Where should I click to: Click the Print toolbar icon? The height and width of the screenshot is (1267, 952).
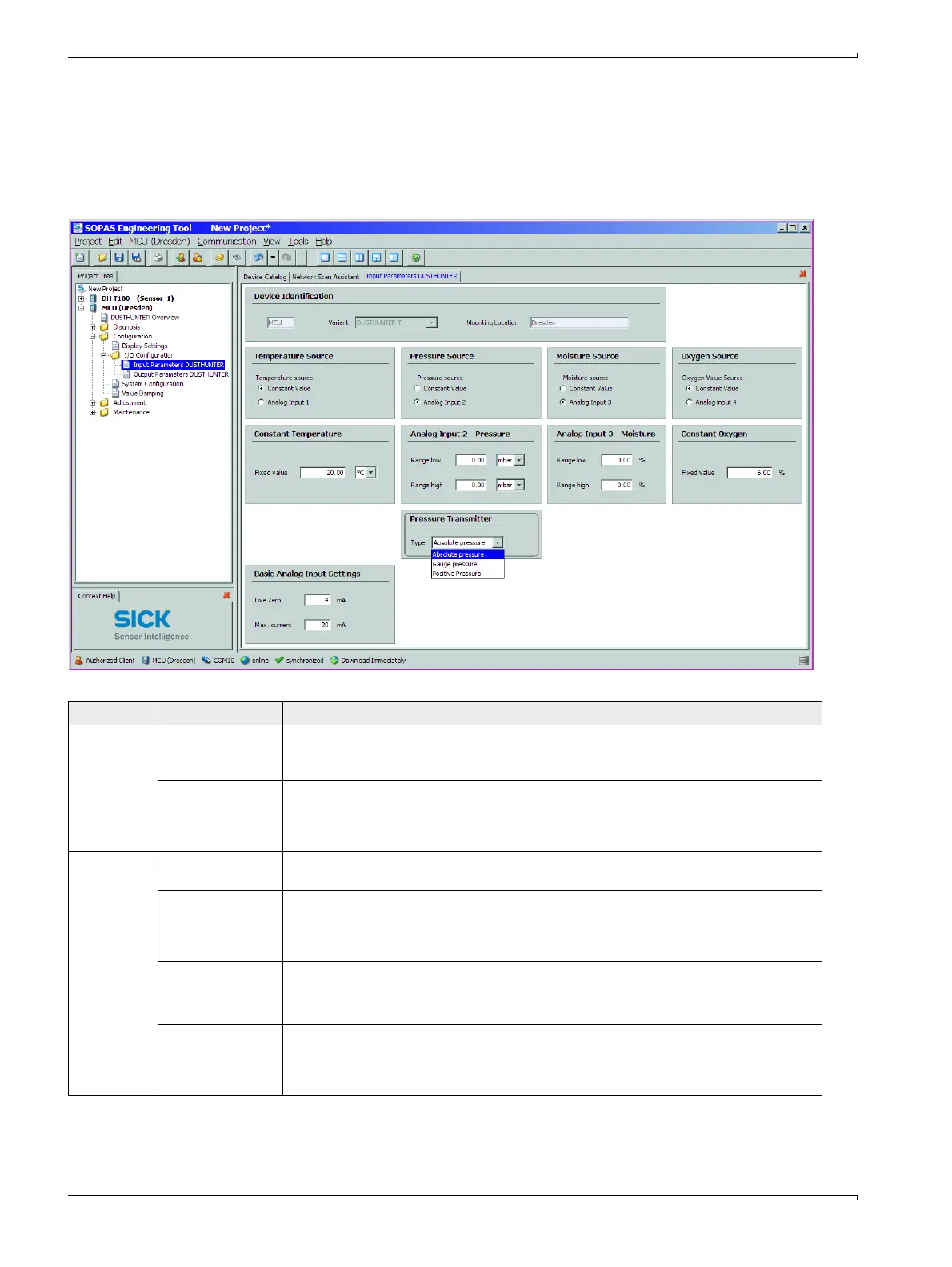(158, 258)
